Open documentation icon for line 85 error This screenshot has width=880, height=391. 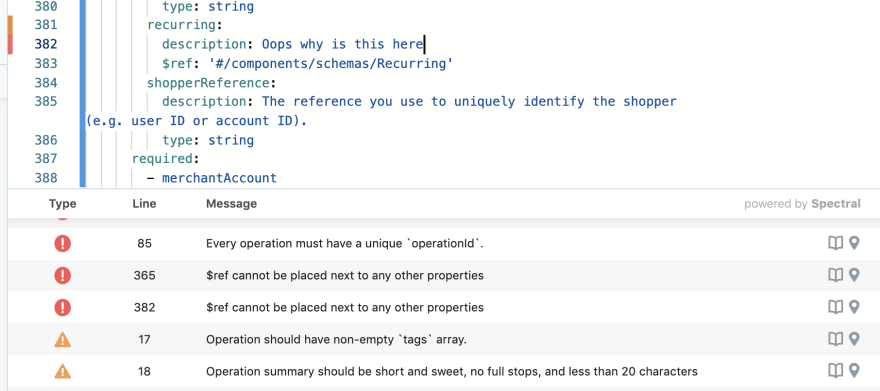836,243
